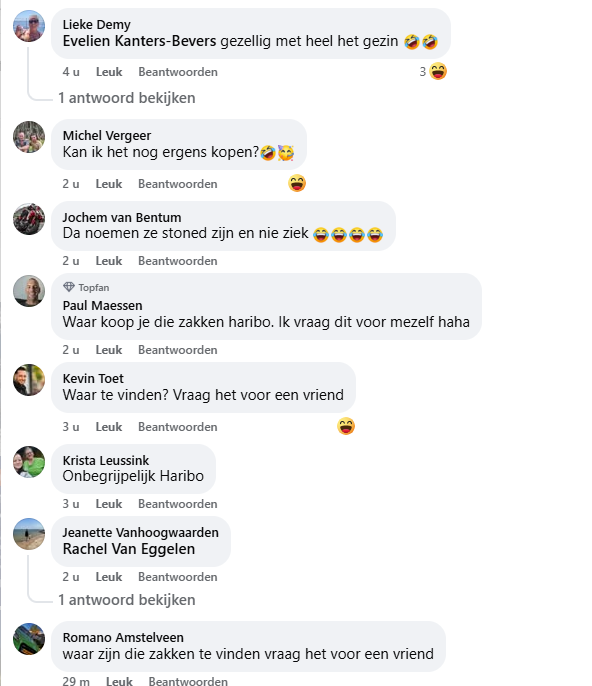
Task: Open Michel Vergeer's avatar
Action: click(29, 137)
